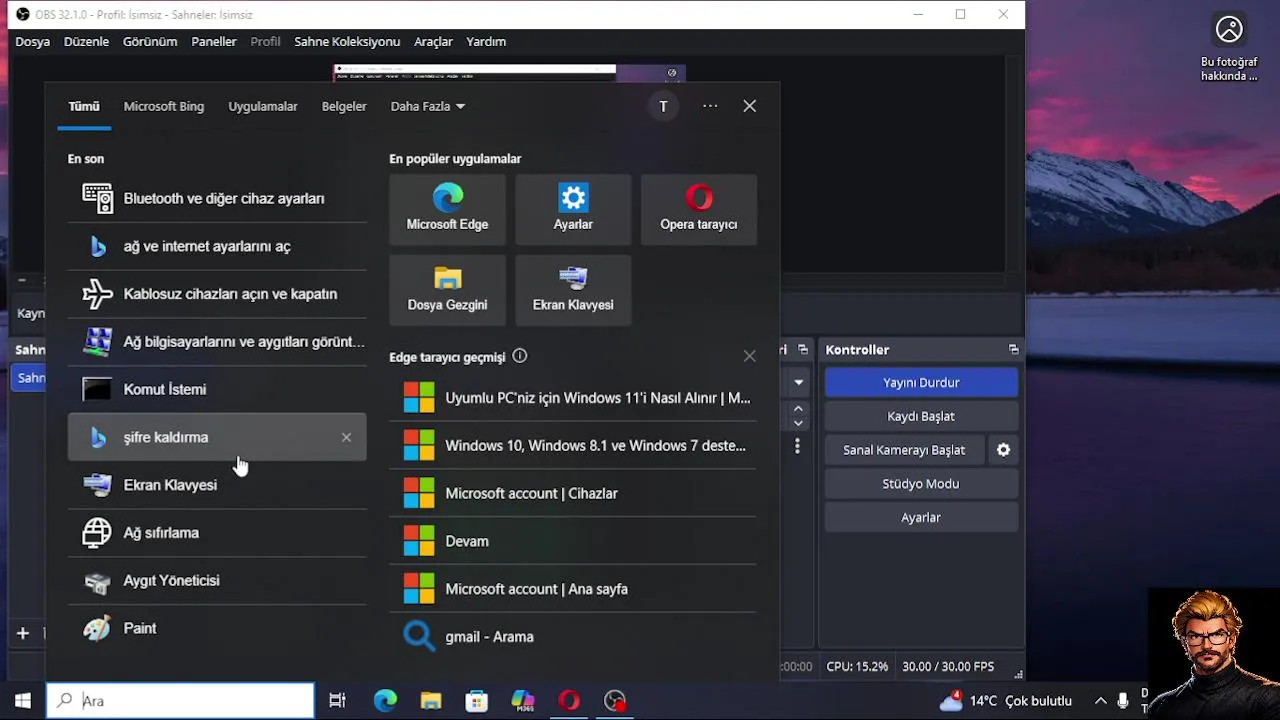Show info about Edge tarayıcı geçmişi
The height and width of the screenshot is (720, 1280).
pos(520,356)
